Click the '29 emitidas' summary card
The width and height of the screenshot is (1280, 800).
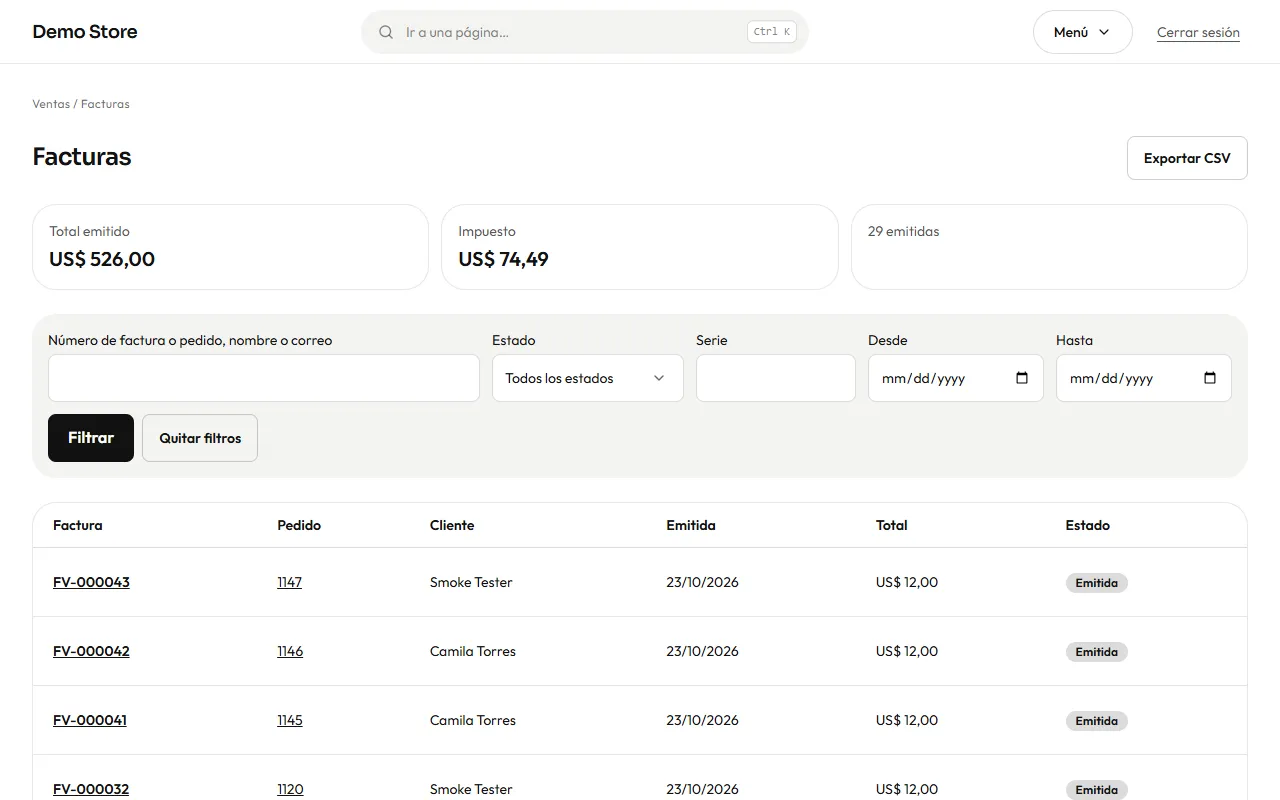tap(1049, 247)
